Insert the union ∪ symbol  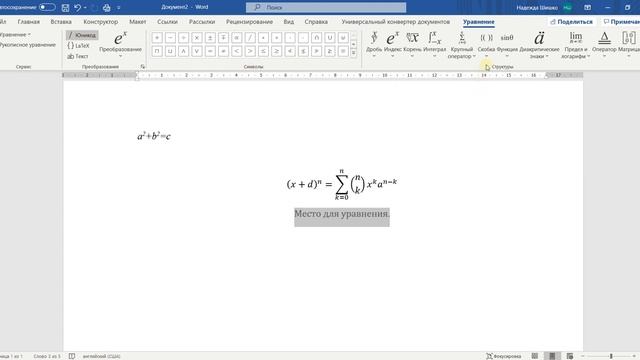coord(330,38)
